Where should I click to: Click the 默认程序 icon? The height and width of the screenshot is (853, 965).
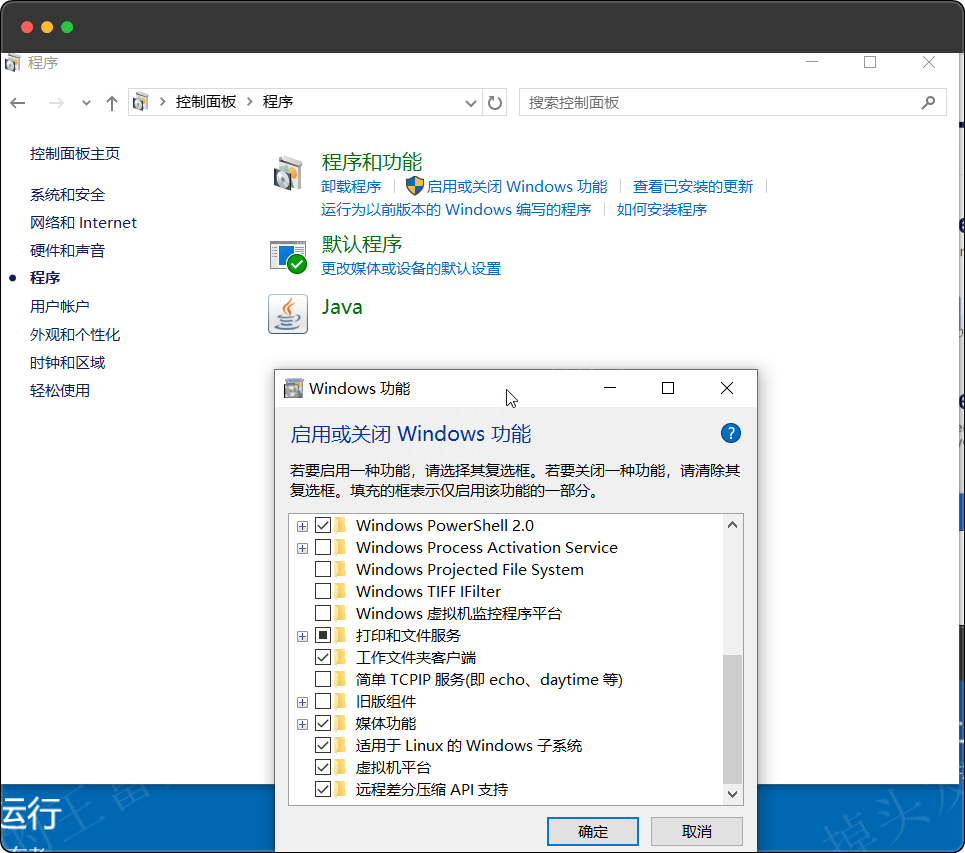288,257
